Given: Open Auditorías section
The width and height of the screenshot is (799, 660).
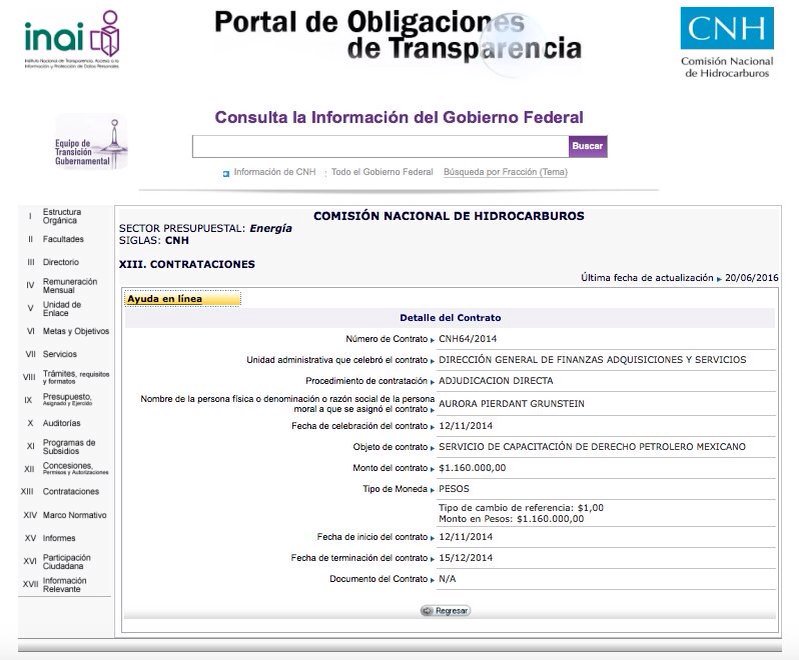Looking at the screenshot, I should click(62, 423).
